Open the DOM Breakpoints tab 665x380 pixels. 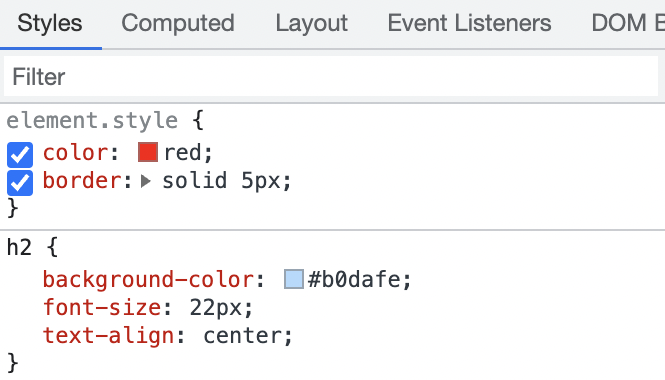(x=628, y=23)
